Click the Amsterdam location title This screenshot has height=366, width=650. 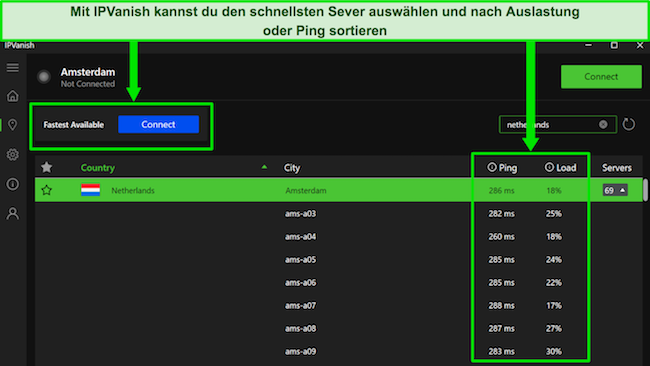88,72
